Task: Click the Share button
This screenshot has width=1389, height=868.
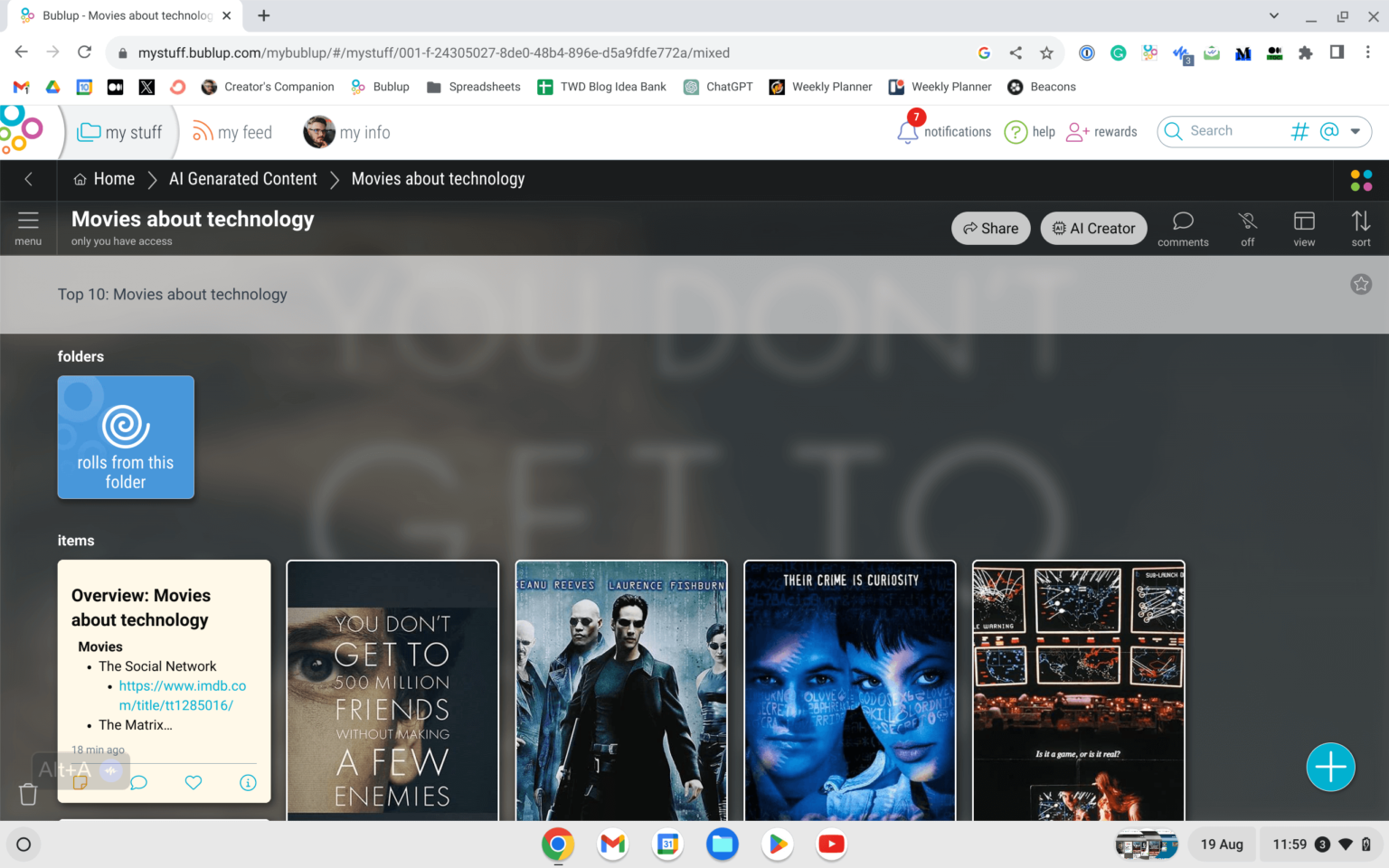Action: 990,229
